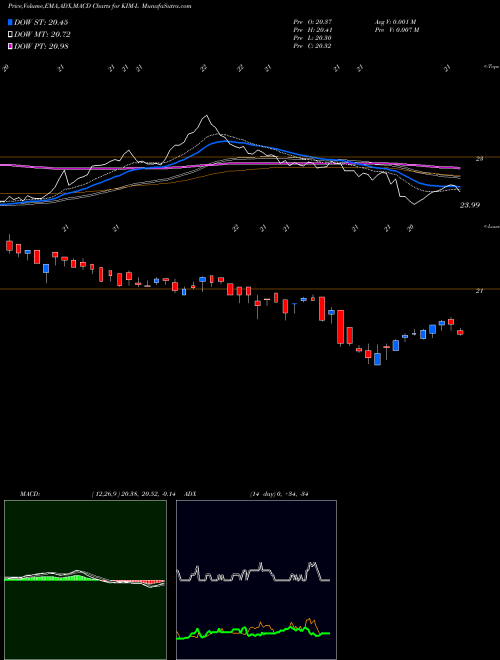The image size is (500, 660).
Task: Click the 'Pre H: 20.41' value
Action: (312, 30)
